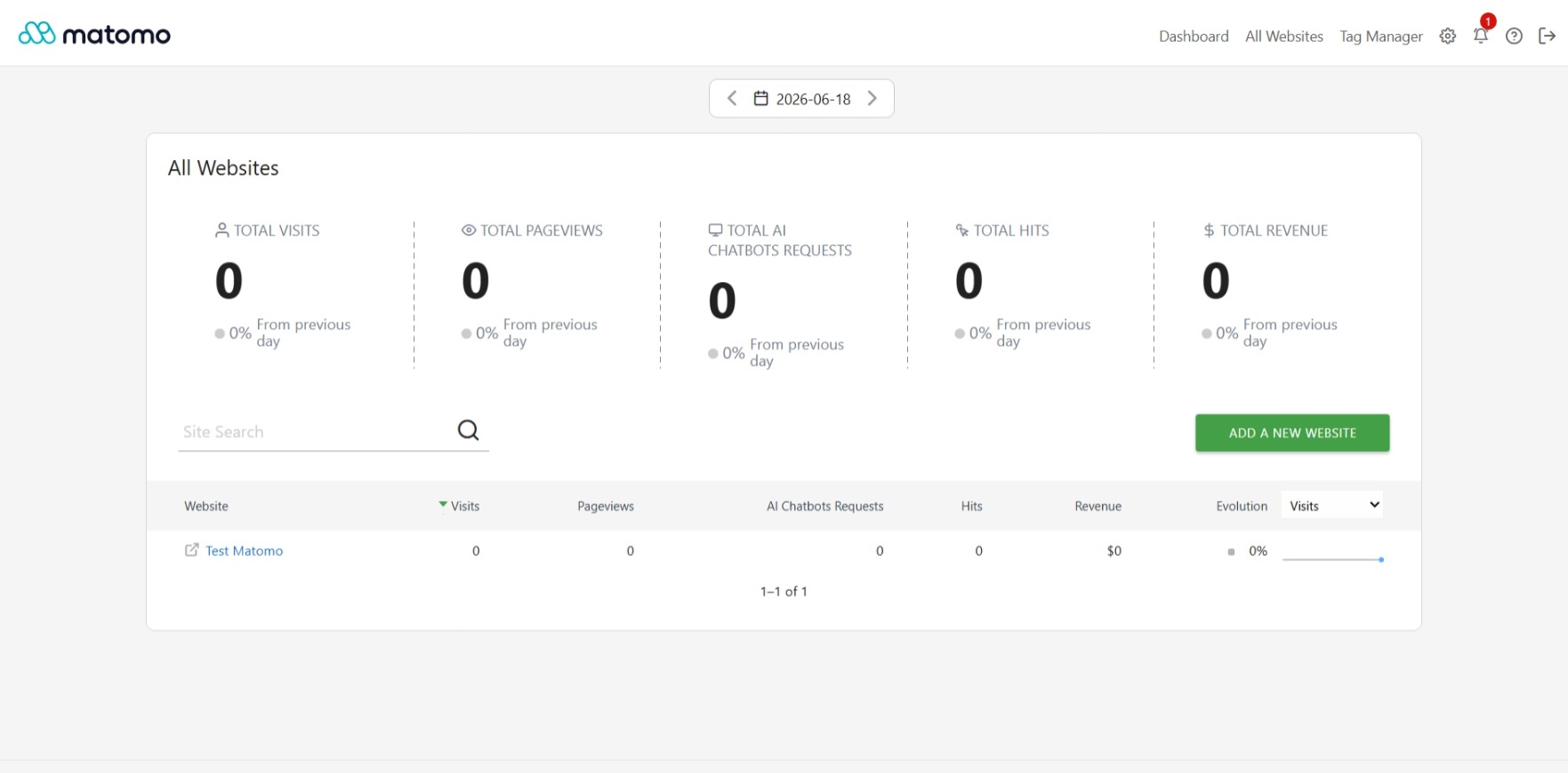Click the Test Matomo evolution sparkline
This screenshot has height=773, width=1568.
pos(1333,560)
